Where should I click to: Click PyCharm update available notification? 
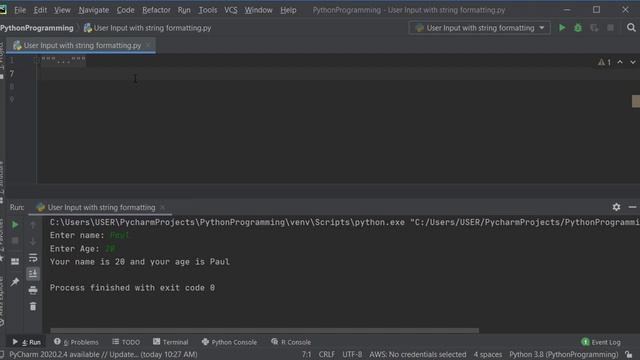tap(103, 354)
